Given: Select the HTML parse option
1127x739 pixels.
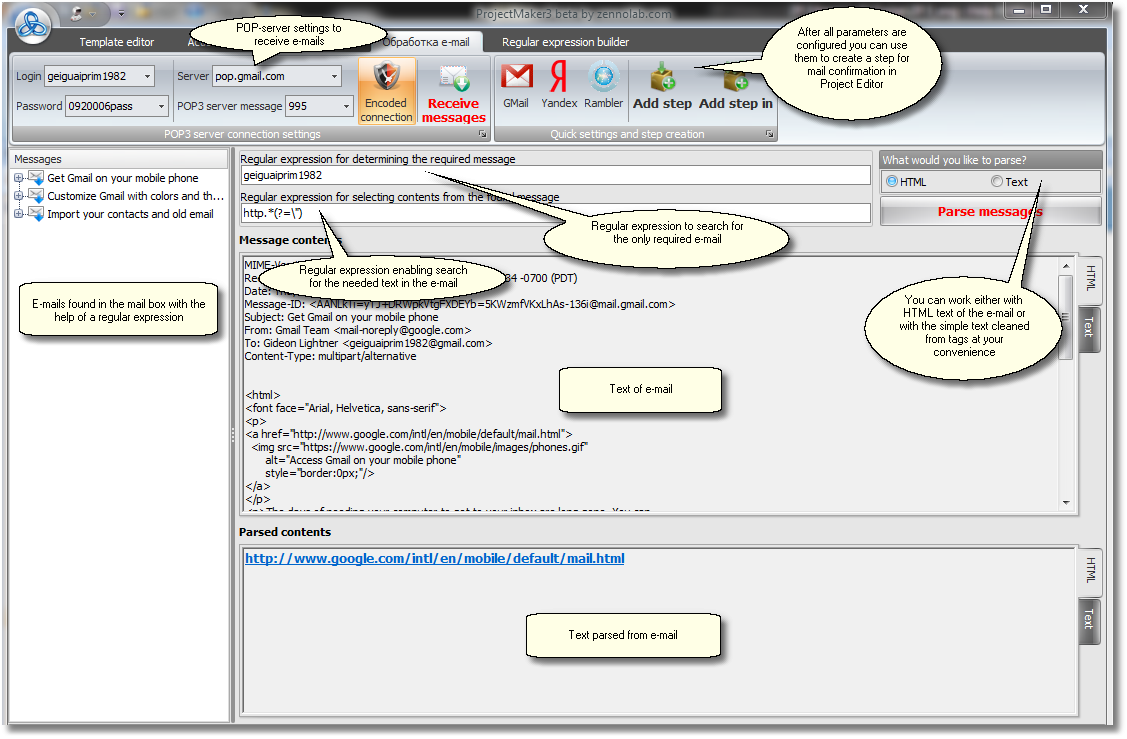Looking at the screenshot, I should 892,182.
